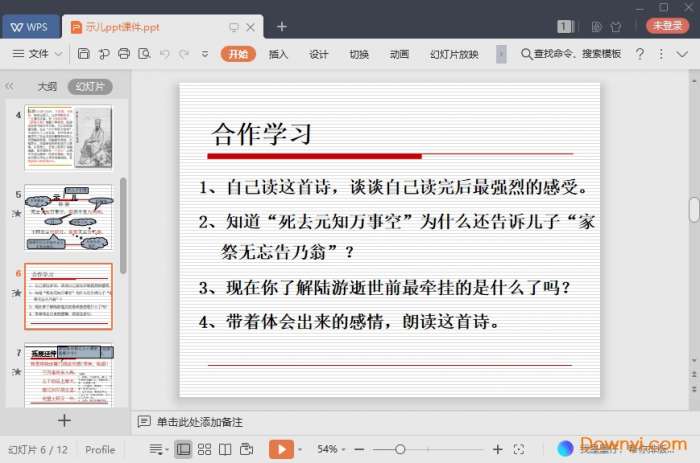Click the workspace number 1 icon

[x=564, y=27]
